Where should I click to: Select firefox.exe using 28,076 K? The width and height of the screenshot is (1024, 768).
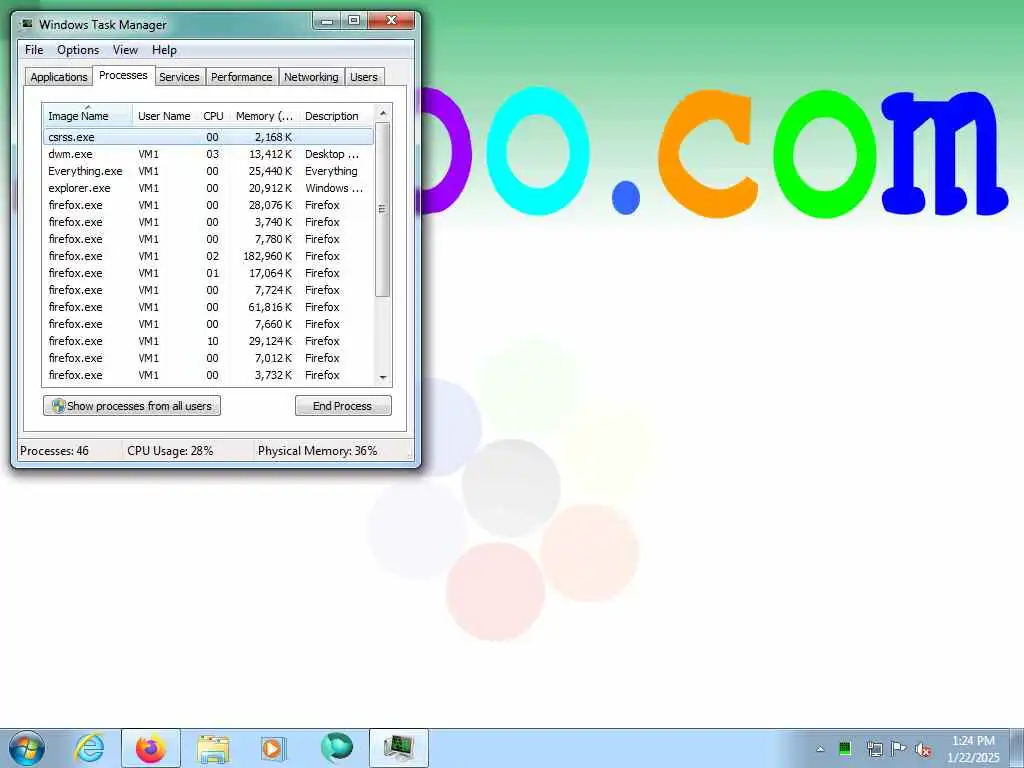(x=208, y=205)
